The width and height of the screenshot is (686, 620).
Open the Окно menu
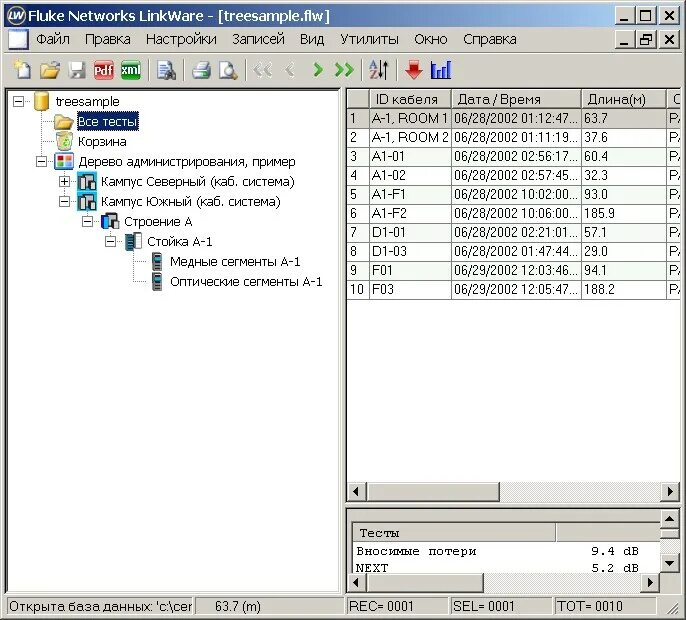point(430,39)
